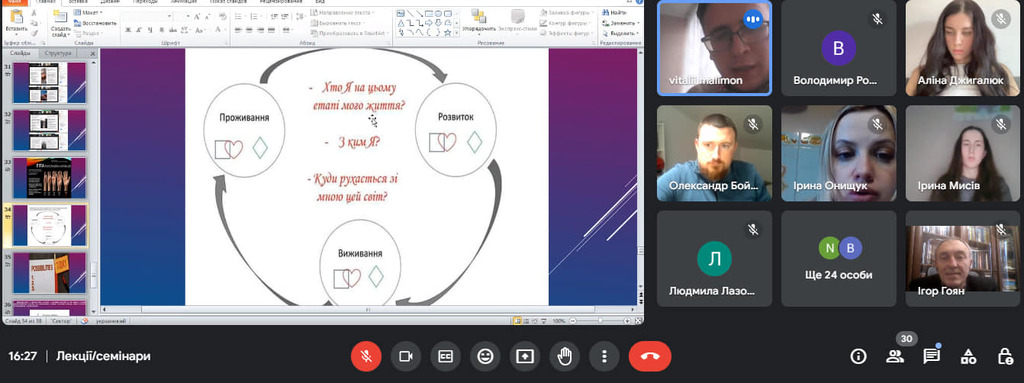The height and width of the screenshot is (383, 1024).
Task: Raise your hand in the meeting
Action: click(x=565, y=356)
